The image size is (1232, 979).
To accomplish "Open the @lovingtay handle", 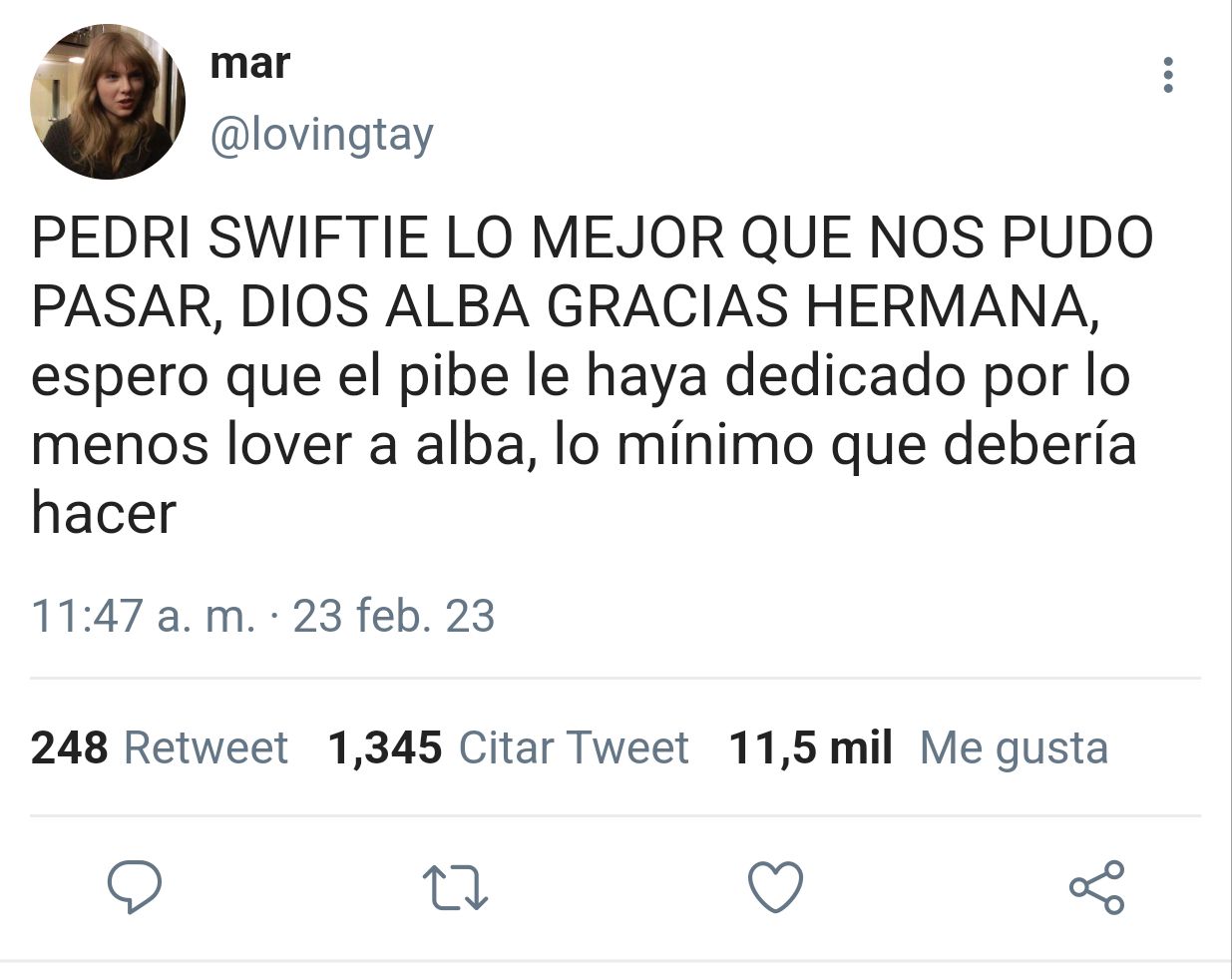I will coord(322,135).
